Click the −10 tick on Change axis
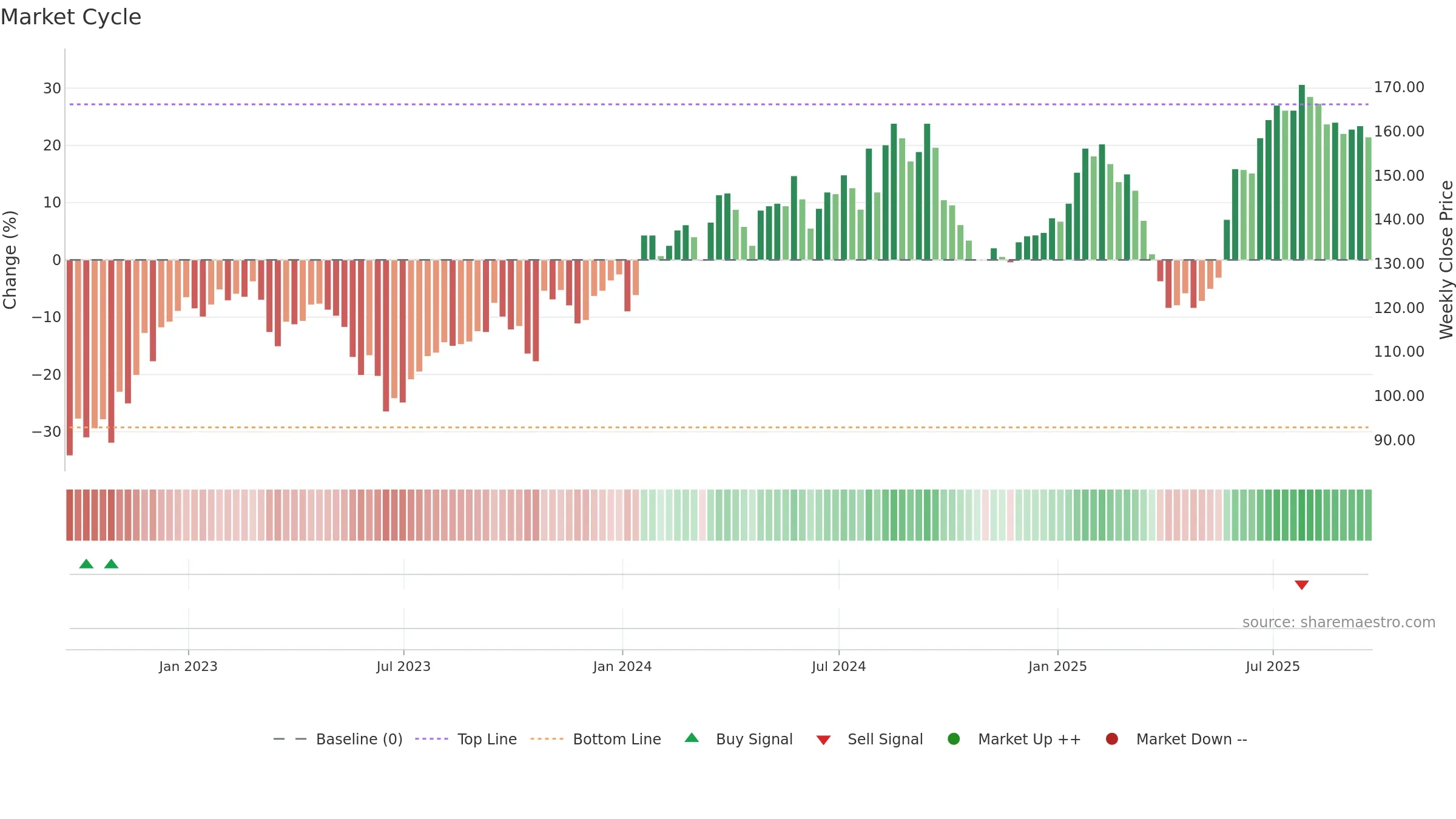The height and width of the screenshot is (819, 1456). coord(47,317)
